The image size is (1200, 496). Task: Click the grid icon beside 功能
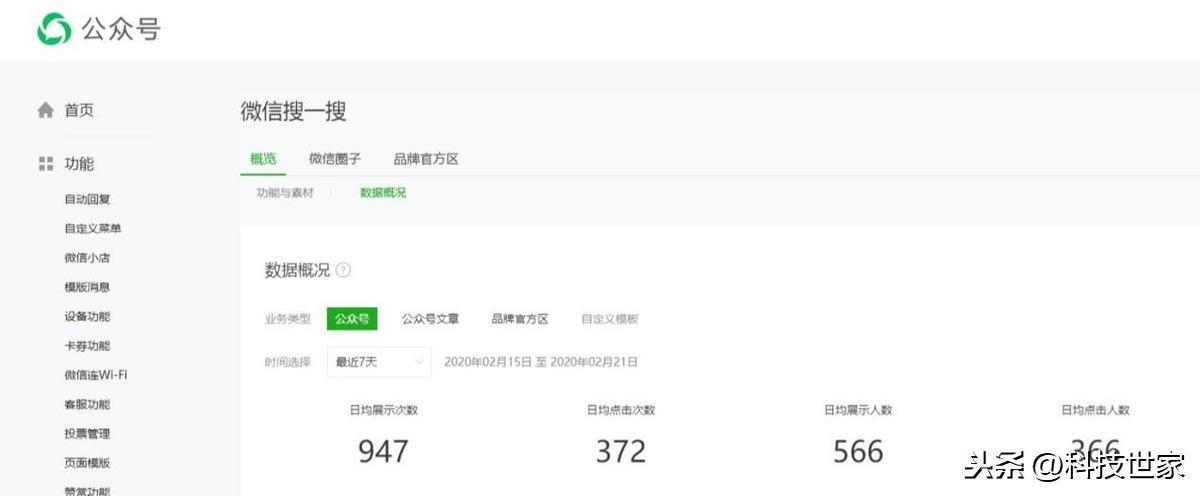click(45, 164)
